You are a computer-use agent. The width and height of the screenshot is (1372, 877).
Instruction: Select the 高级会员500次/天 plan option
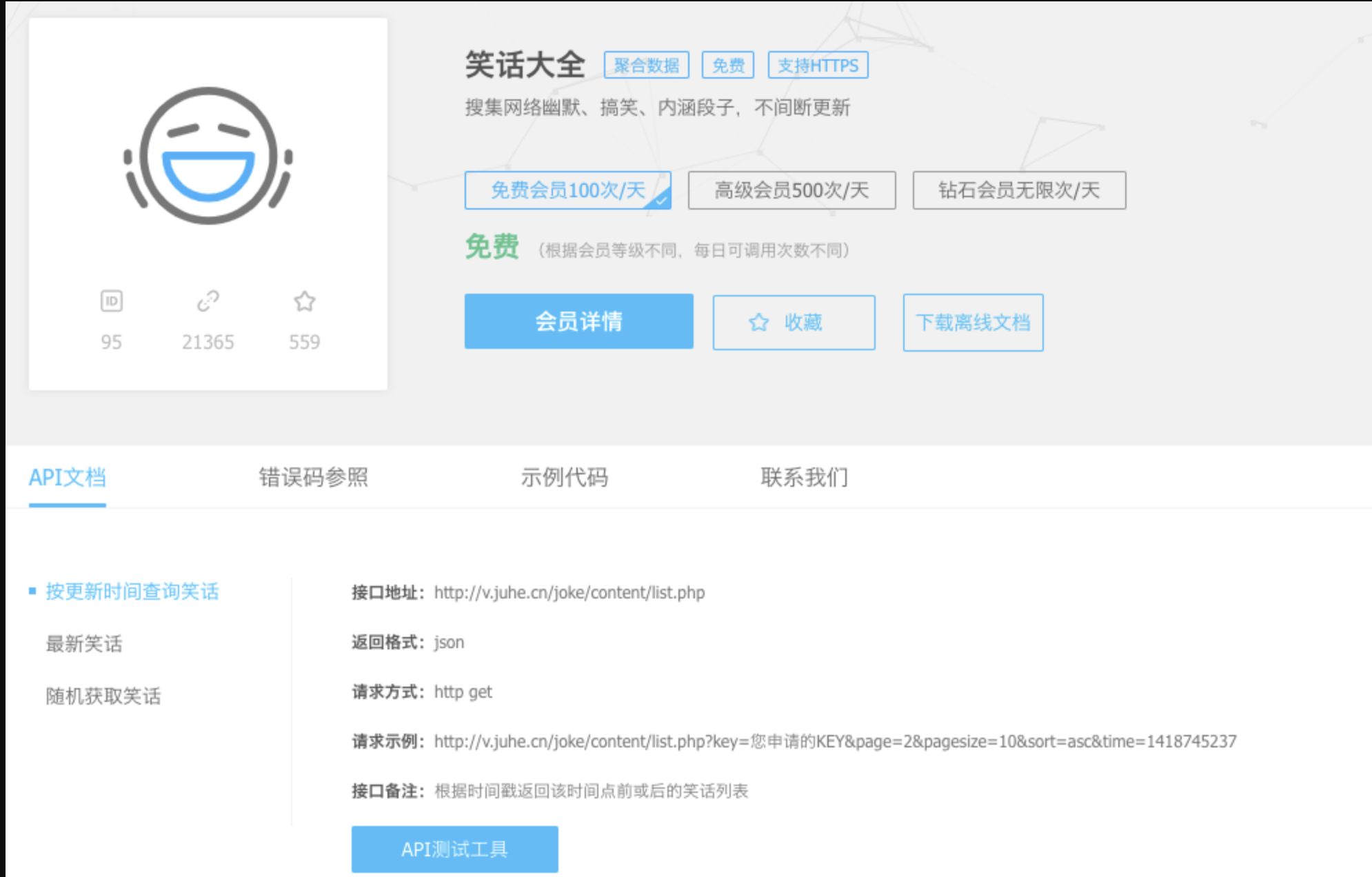pyautogui.click(x=791, y=190)
